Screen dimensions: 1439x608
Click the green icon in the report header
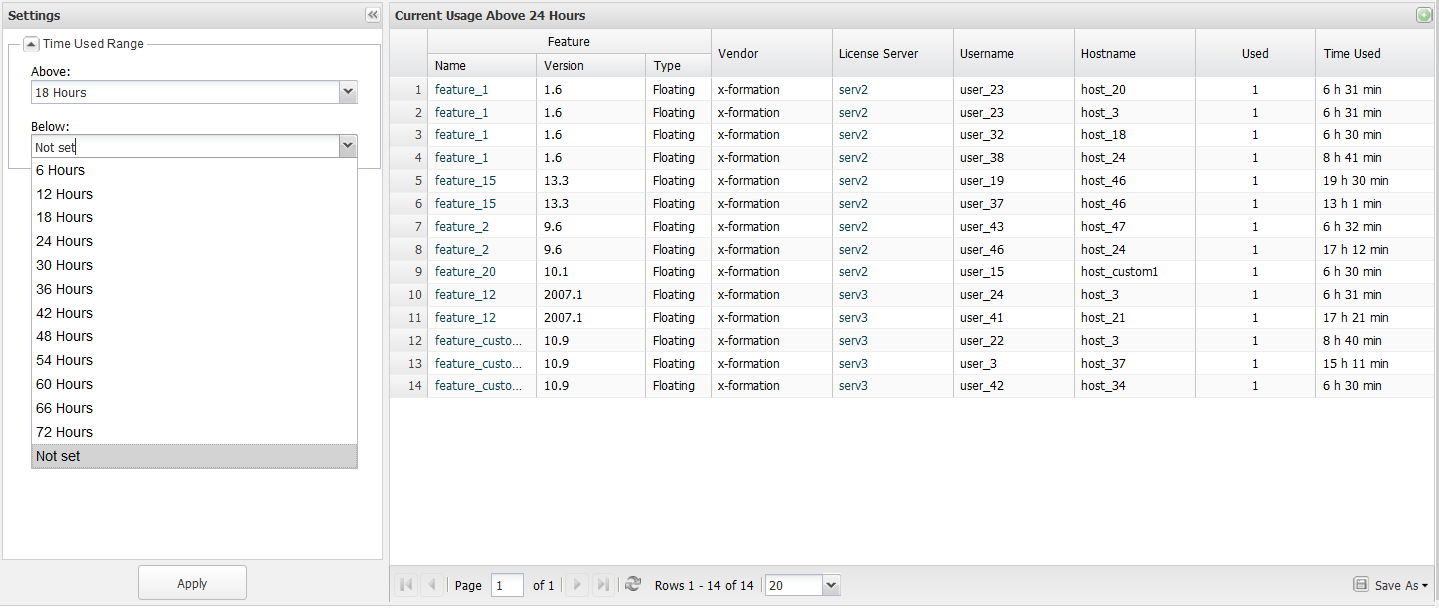tap(1424, 15)
